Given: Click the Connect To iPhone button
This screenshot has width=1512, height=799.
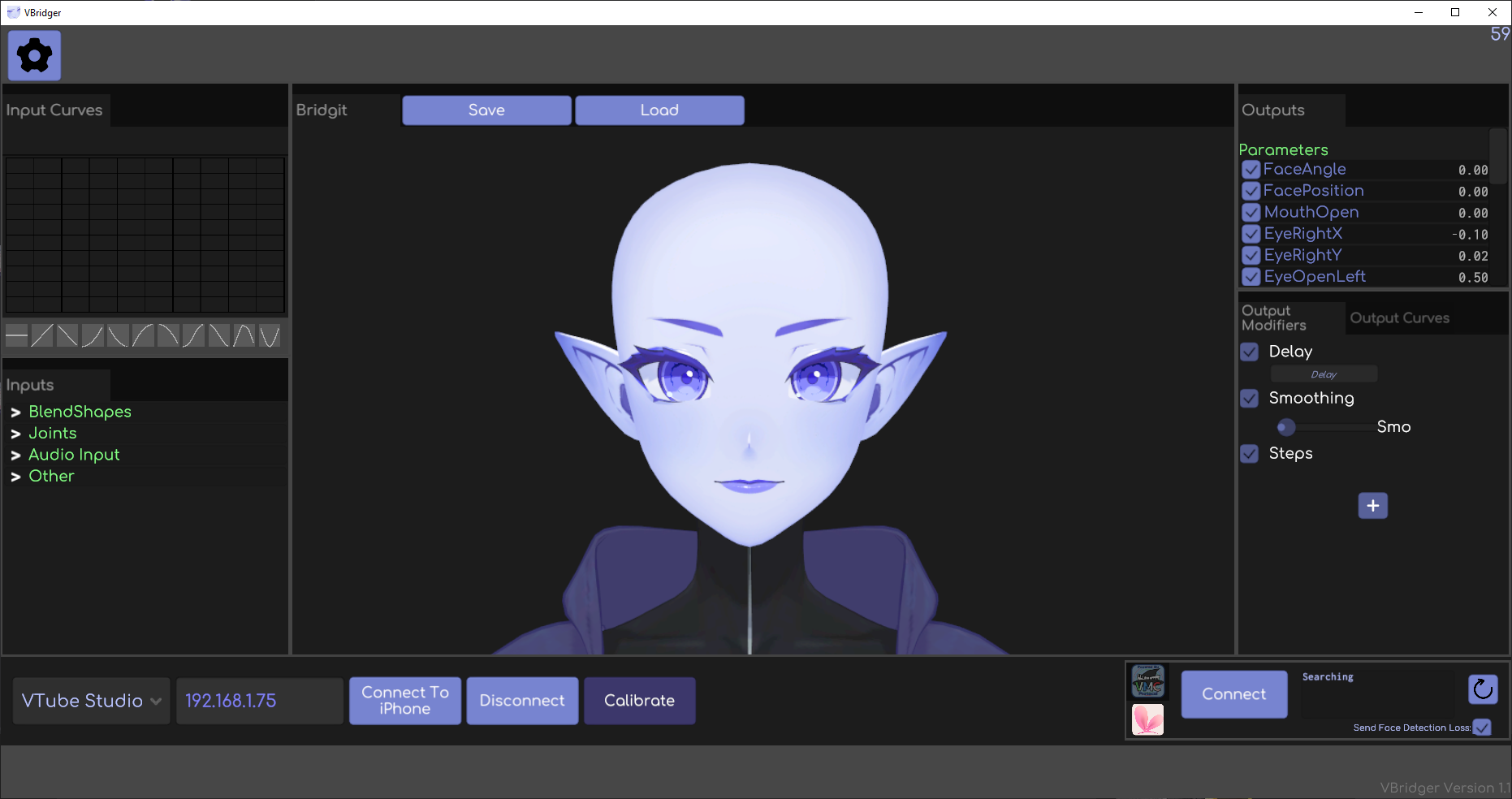Looking at the screenshot, I should pos(404,701).
